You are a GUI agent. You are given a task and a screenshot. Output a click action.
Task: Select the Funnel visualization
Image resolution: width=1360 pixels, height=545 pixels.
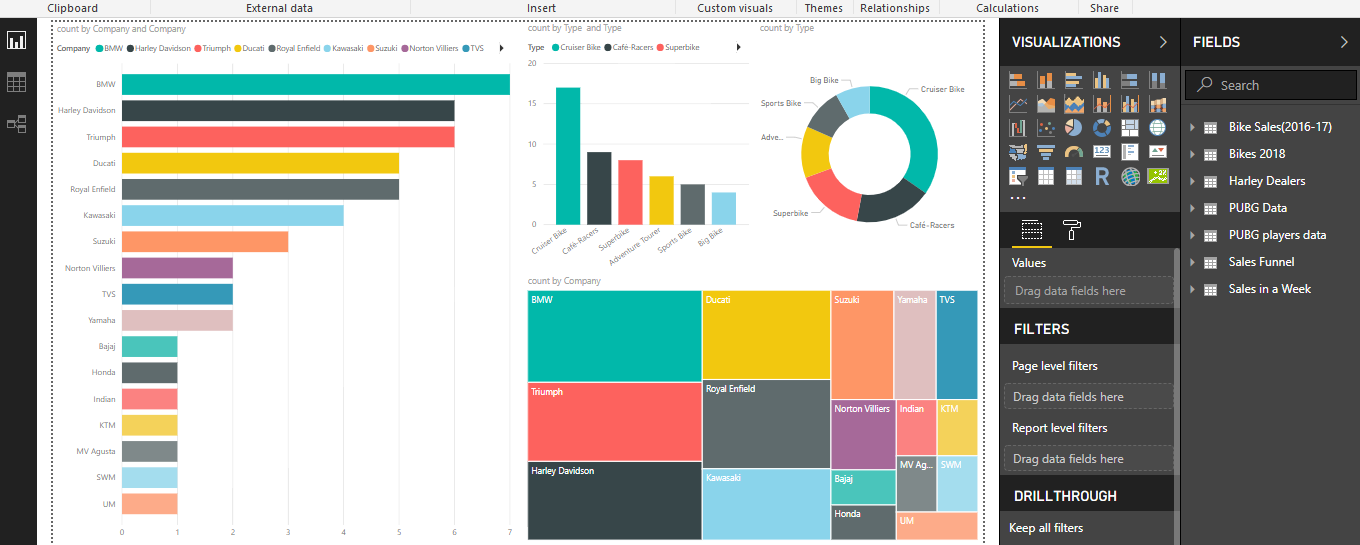(1046, 152)
